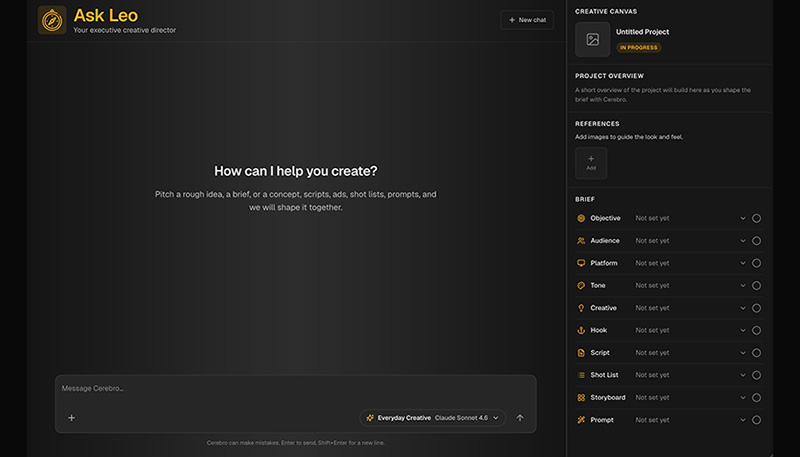Expand the Hook brief row
Viewport: 800px width, 457px height.
point(742,331)
